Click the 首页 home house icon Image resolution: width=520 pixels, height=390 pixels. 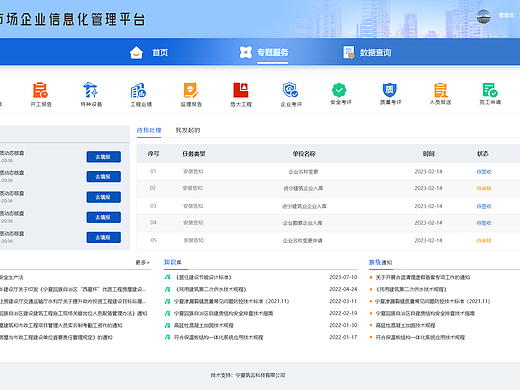[136, 52]
